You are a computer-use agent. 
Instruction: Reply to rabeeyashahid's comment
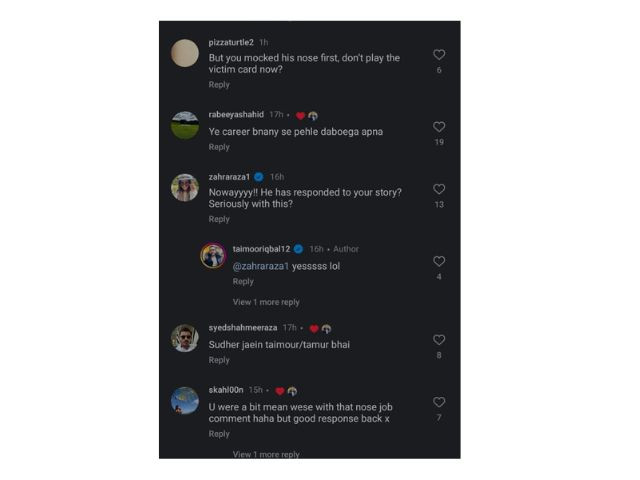(219, 147)
